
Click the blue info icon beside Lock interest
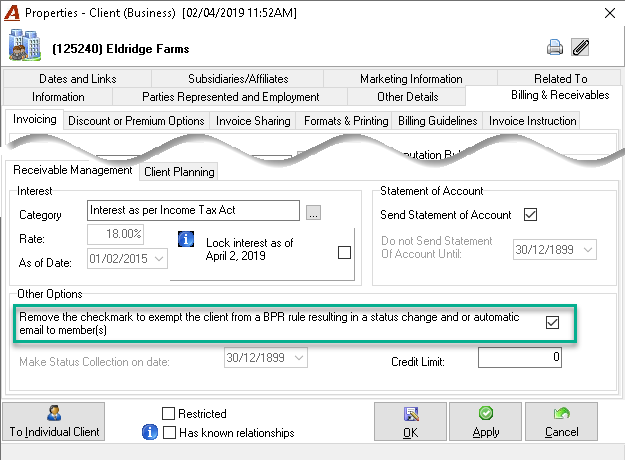click(186, 239)
